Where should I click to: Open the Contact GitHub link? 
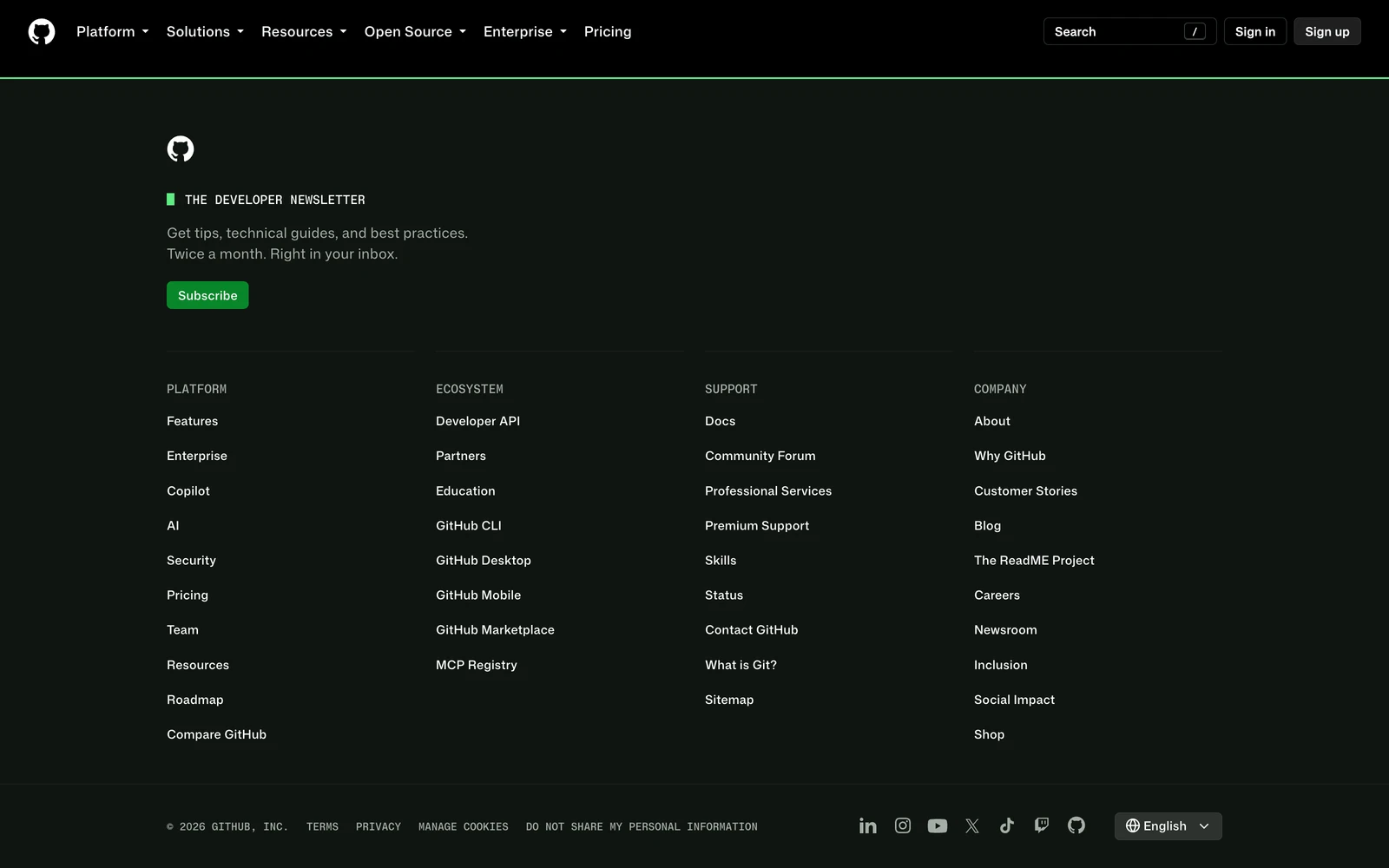(752, 629)
